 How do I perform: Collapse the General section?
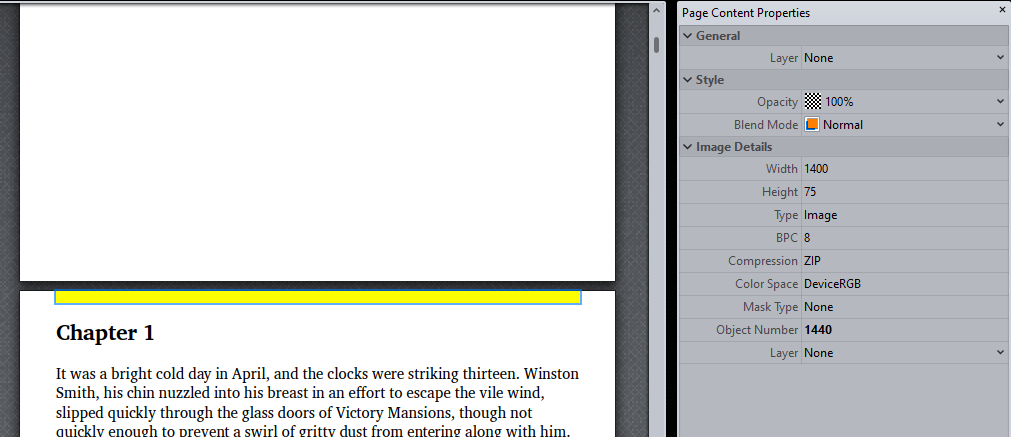pos(688,36)
